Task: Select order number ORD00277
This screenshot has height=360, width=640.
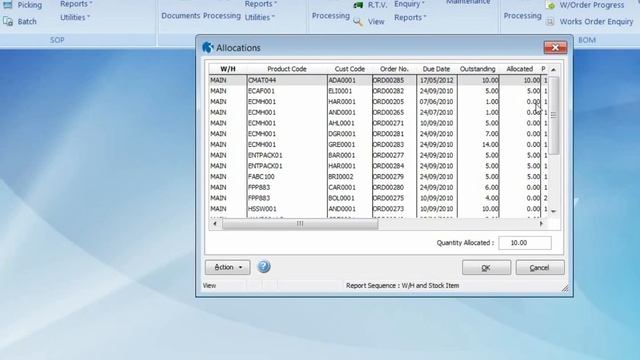Action: (x=394, y=155)
